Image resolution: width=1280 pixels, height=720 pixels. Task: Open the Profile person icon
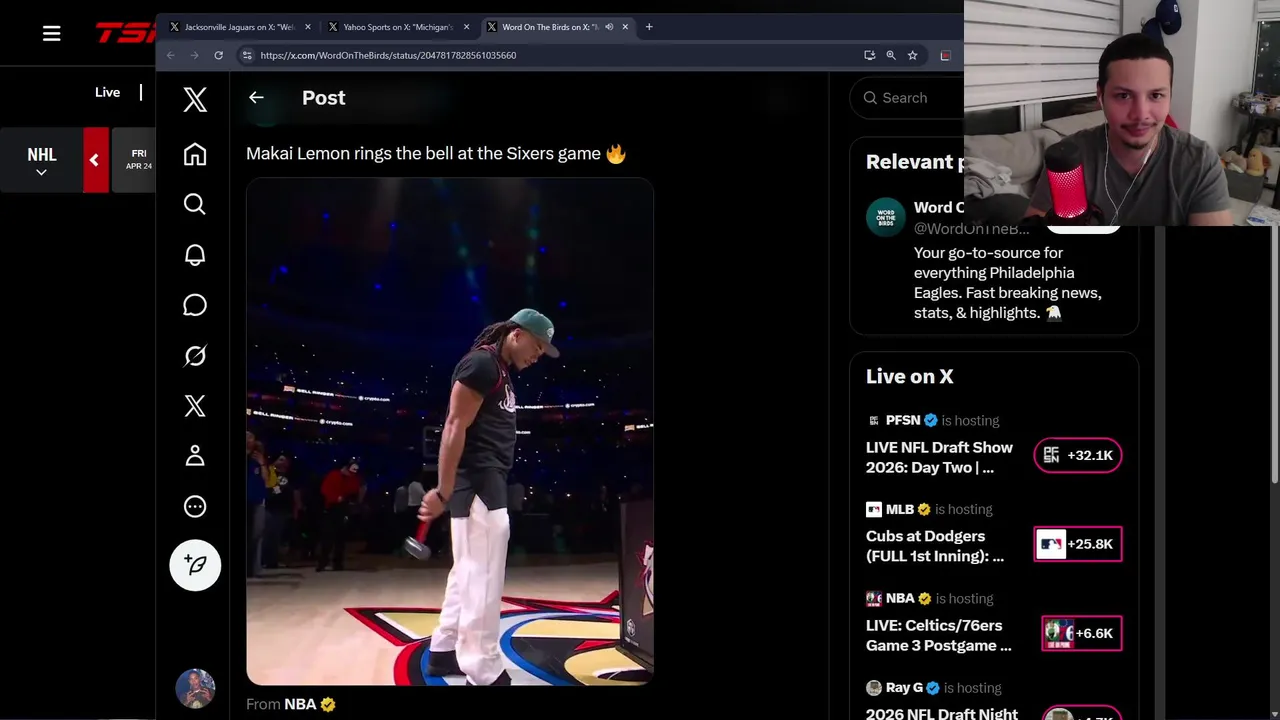tap(195, 456)
